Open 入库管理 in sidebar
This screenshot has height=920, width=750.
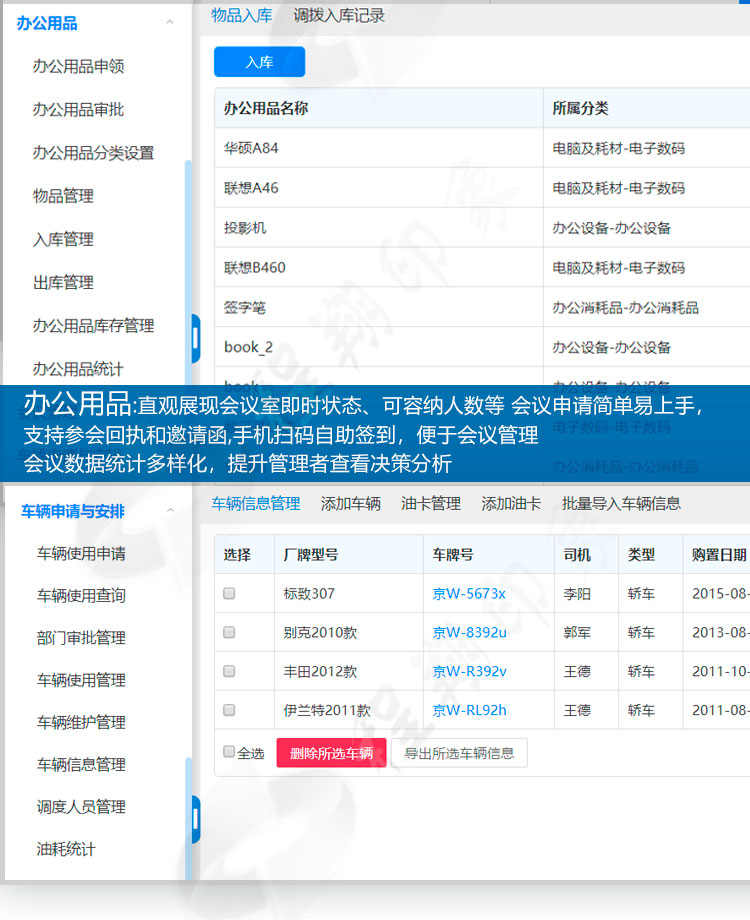click(x=63, y=239)
